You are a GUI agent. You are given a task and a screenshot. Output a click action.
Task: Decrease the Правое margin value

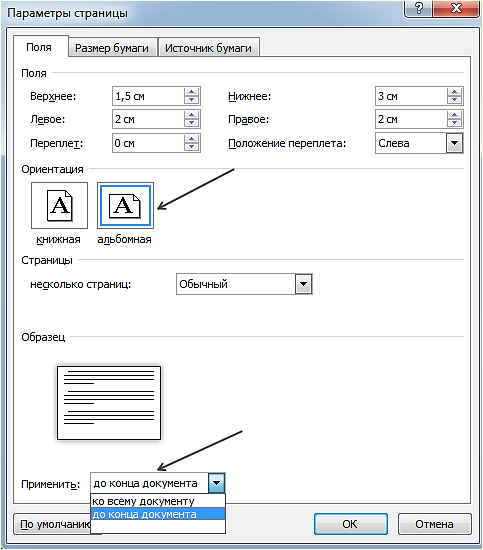coord(455,123)
